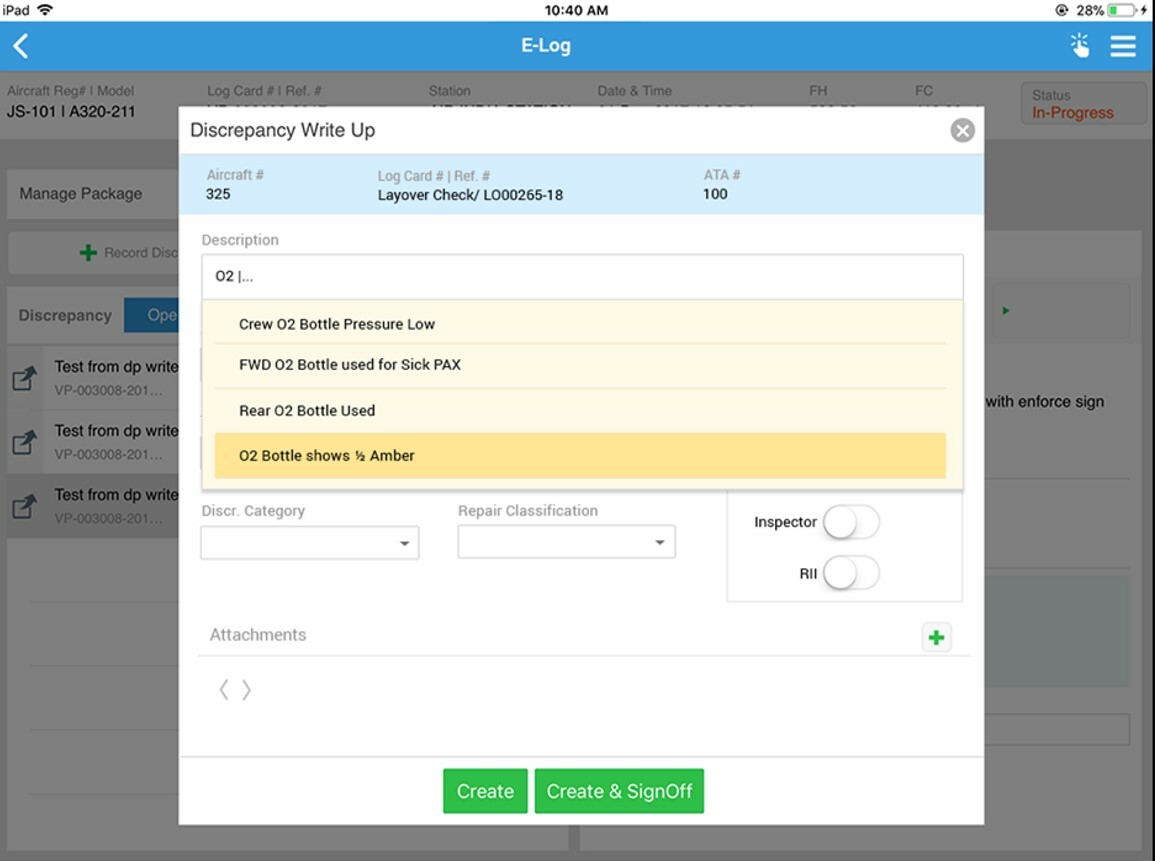Enable the Inspector toggle

coord(851,522)
